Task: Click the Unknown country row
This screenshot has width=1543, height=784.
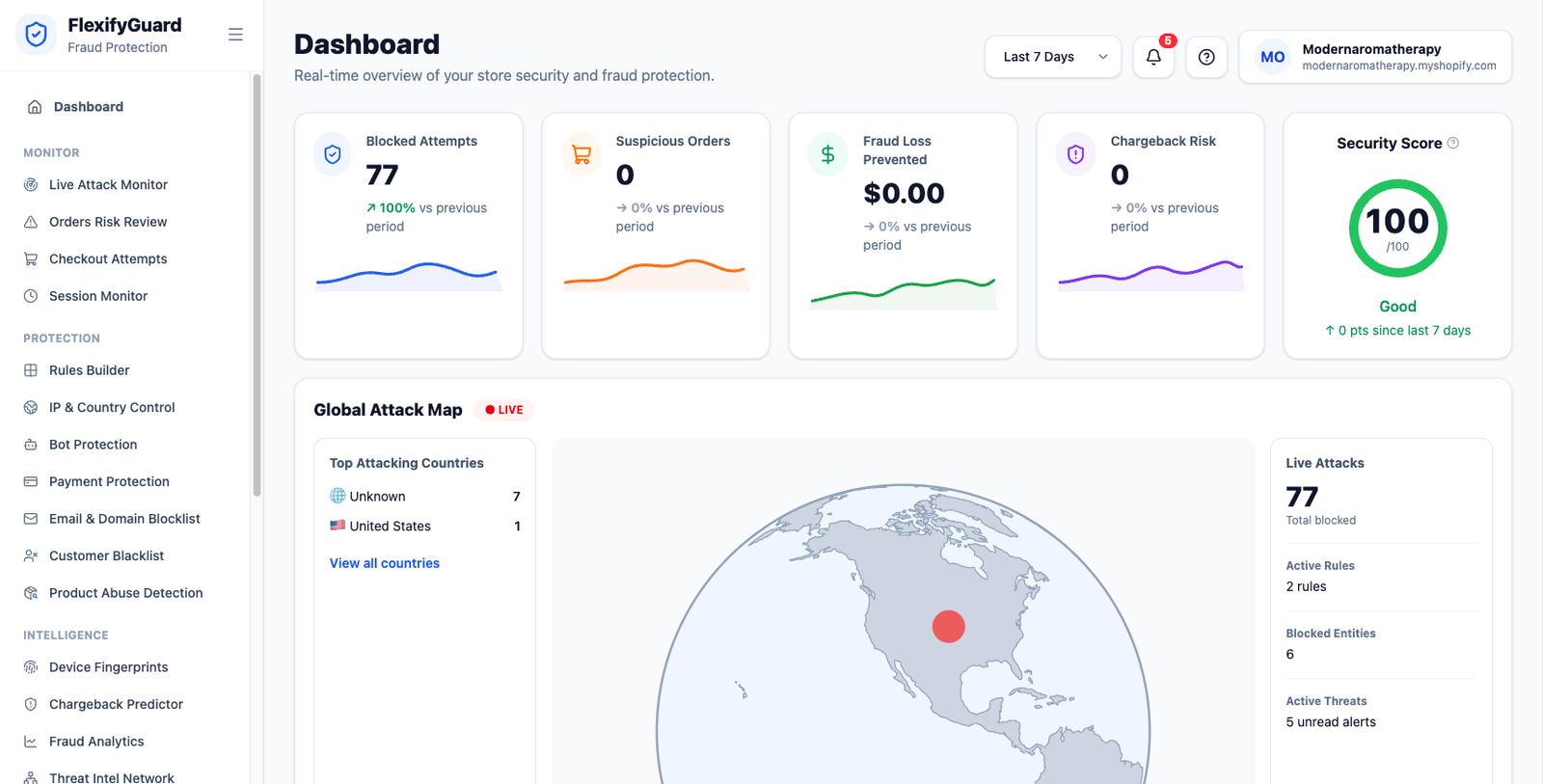Action: [425, 497]
